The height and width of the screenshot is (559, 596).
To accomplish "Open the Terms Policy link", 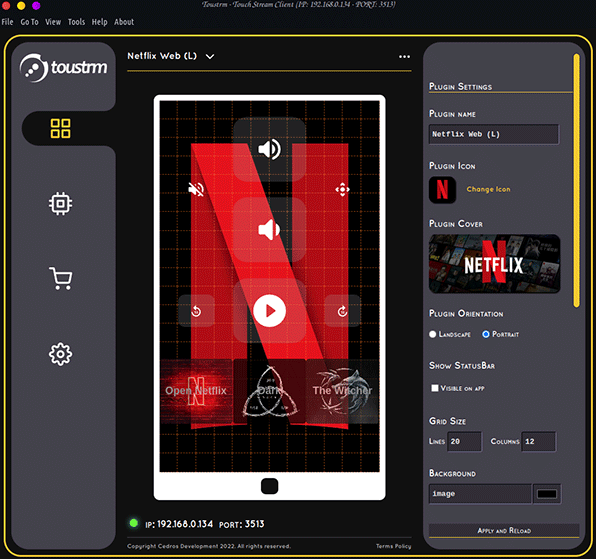I will click(393, 546).
